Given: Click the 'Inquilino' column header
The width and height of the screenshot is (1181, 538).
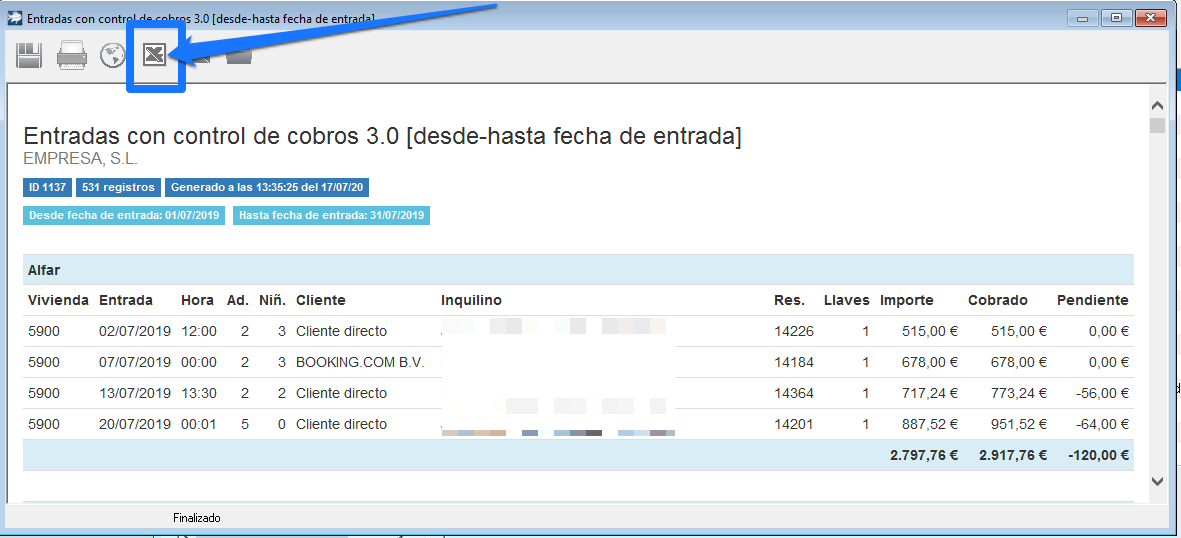Looking at the screenshot, I should [x=471, y=300].
